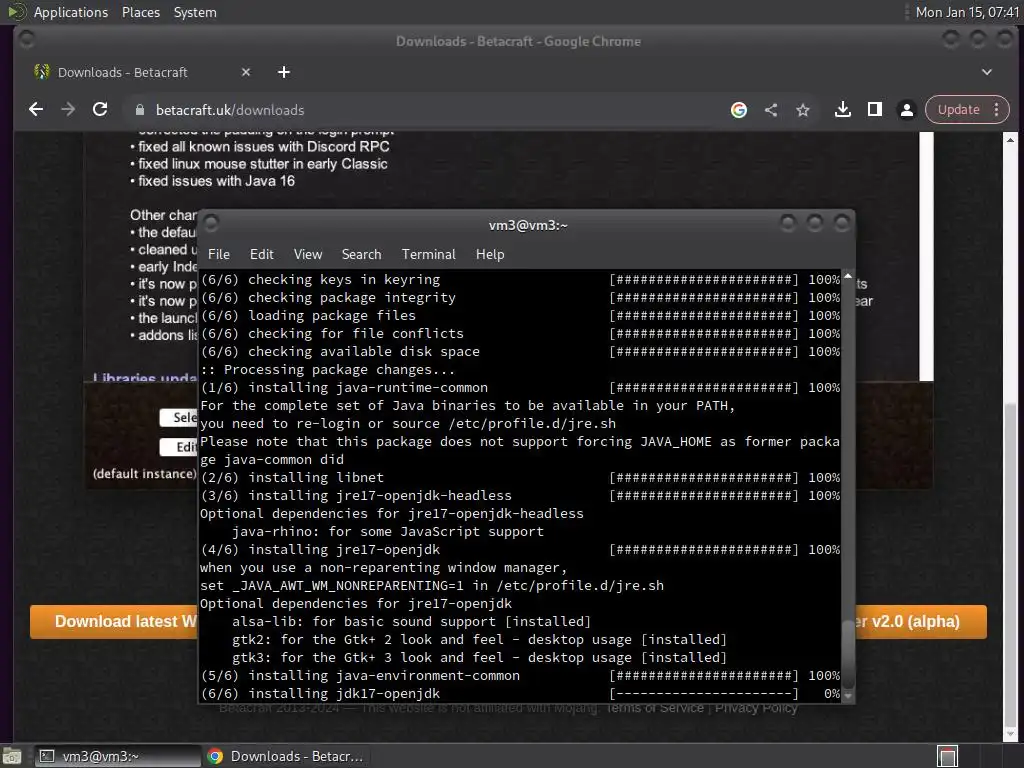Open System menu in top panel
The image size is (1024, 768).
coord(195,12)
